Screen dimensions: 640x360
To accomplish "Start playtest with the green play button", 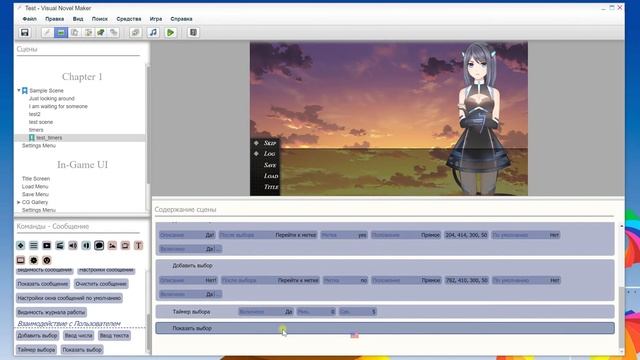I will click(x=170, y=32).
